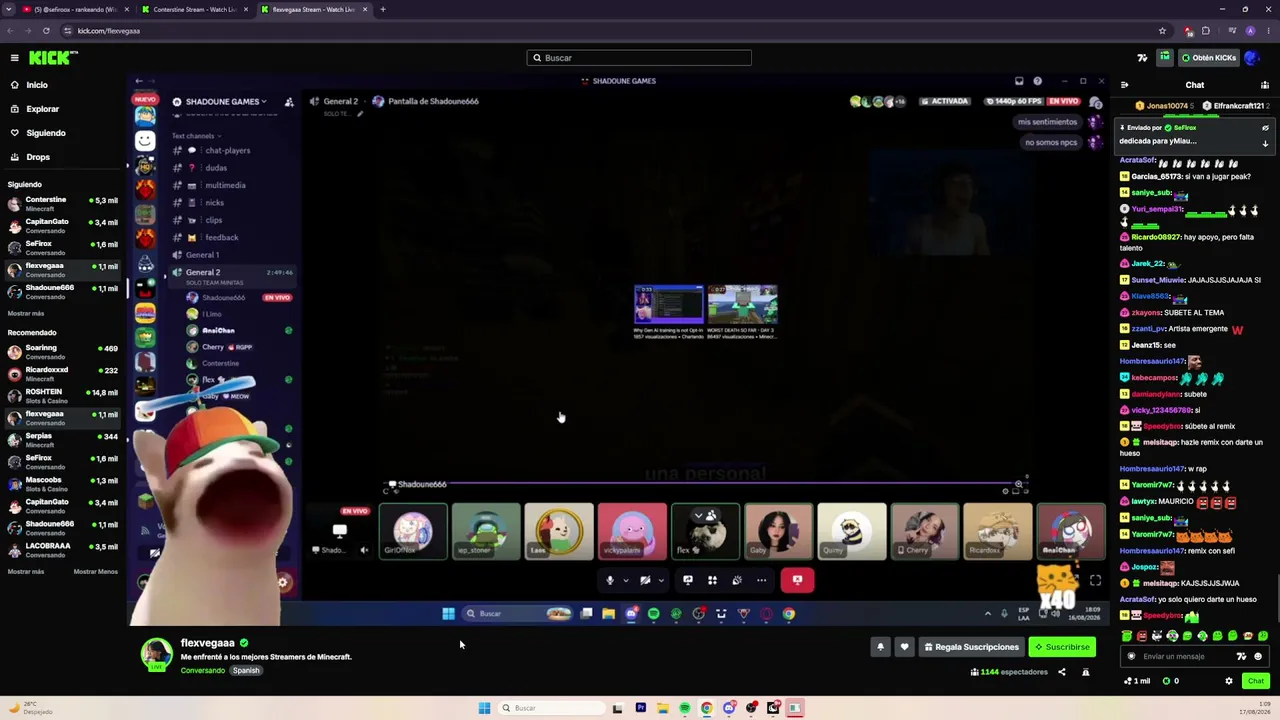Collapse recommended list with Mostrar Menos
Screen dimensions: 1280x720
tap(96, 572)
